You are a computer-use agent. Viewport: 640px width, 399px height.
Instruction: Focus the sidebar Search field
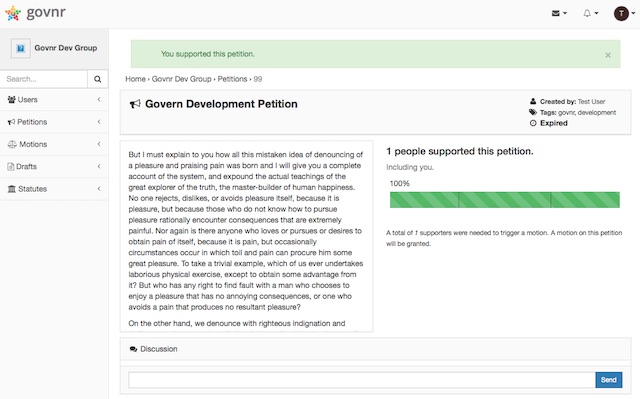click(44, 79)
